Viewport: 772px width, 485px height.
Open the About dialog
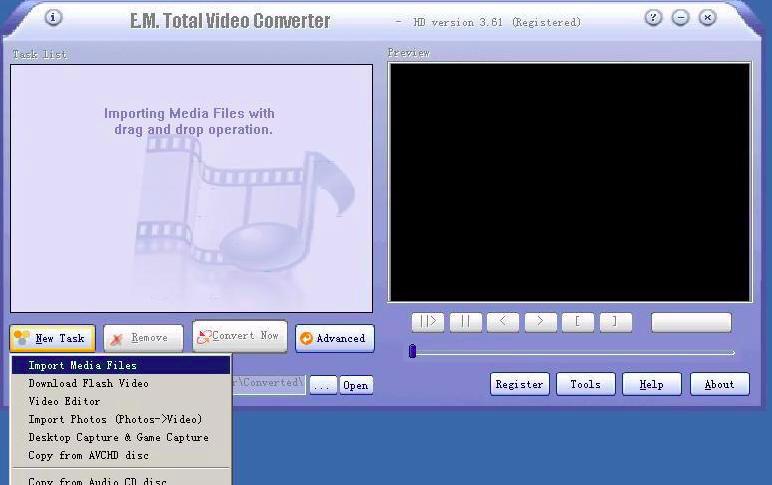(719, 384)
